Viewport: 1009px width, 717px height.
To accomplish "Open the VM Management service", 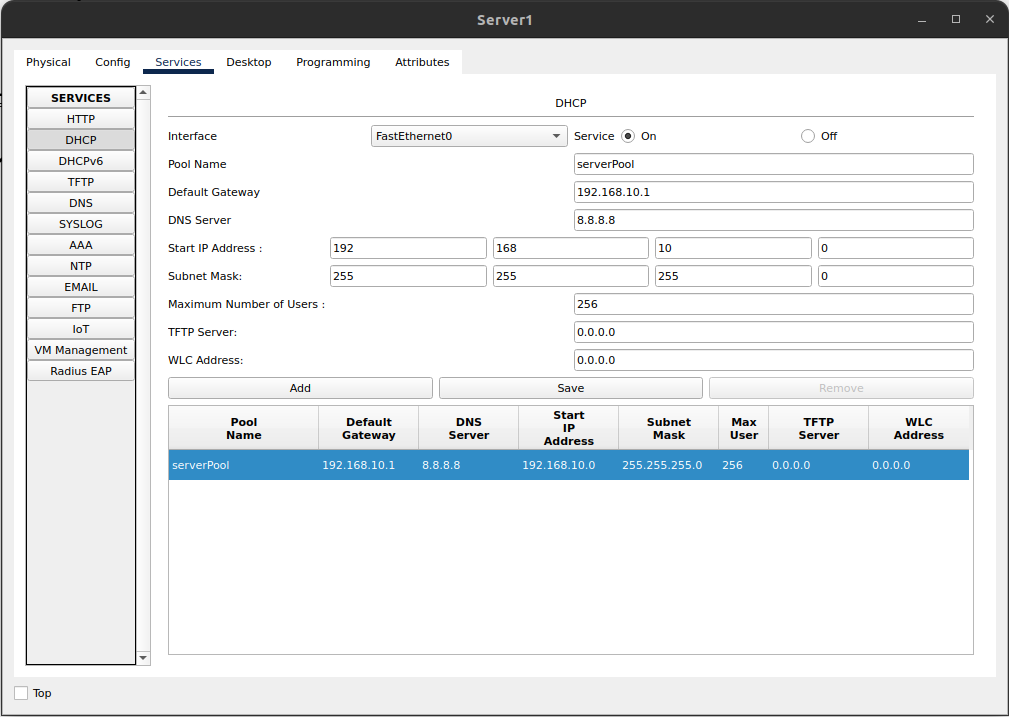I will coord(80,349).
